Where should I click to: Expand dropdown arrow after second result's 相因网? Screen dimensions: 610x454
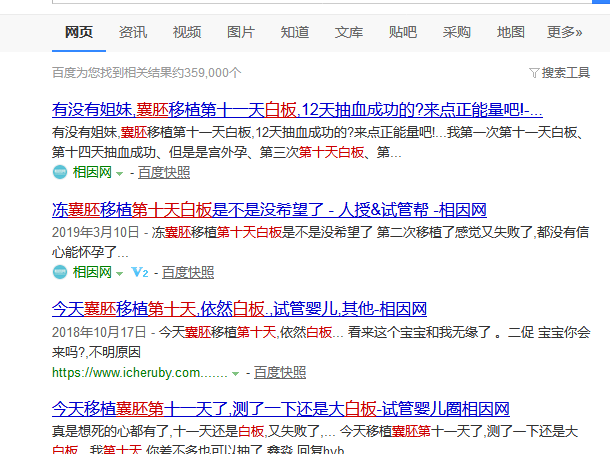(119, 272)
